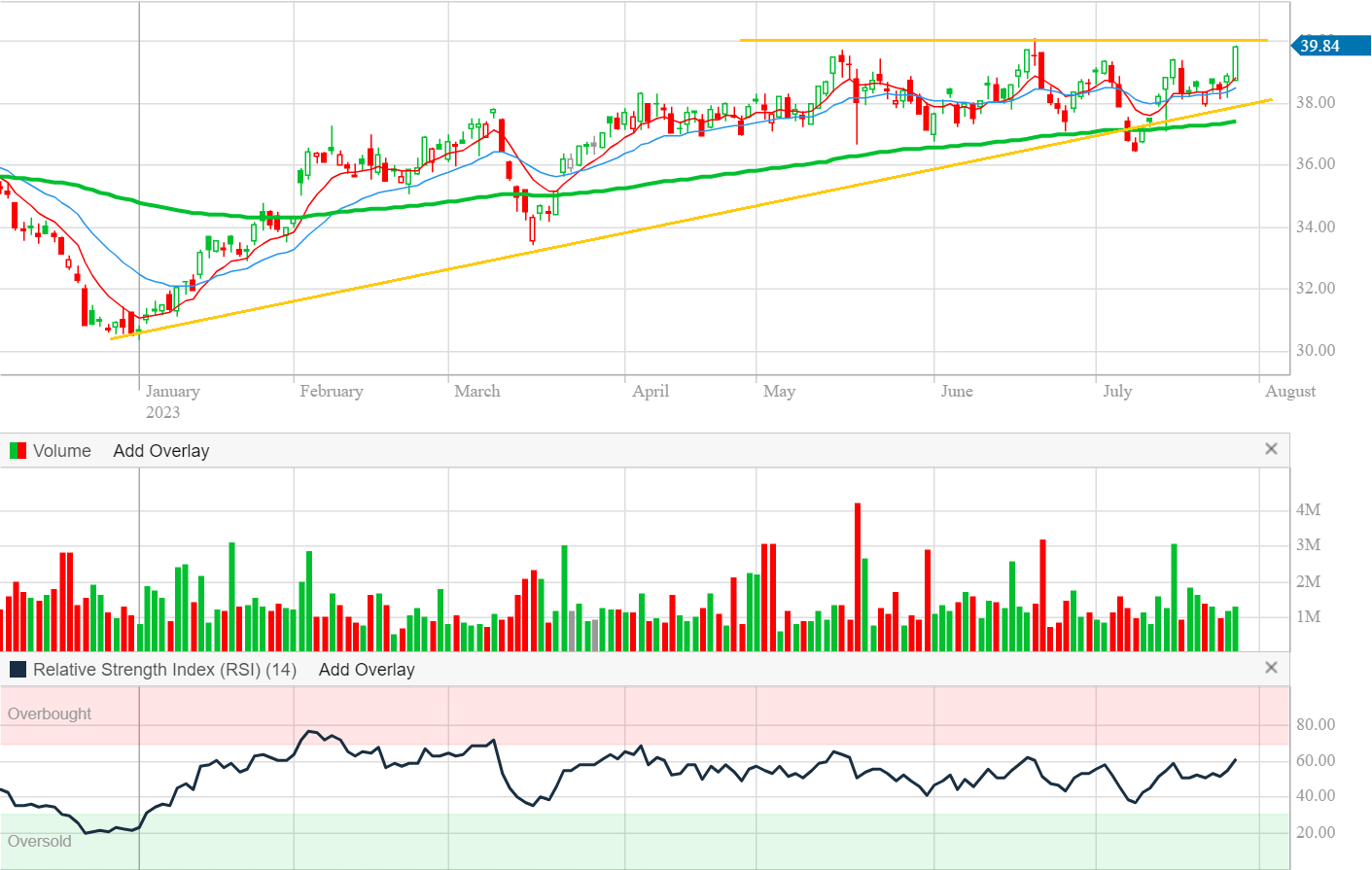Image resolution: width=1372 pixels, height=870 pixels.
Task: Close the Relative Strength Index panel
Action: point(1270,668)
